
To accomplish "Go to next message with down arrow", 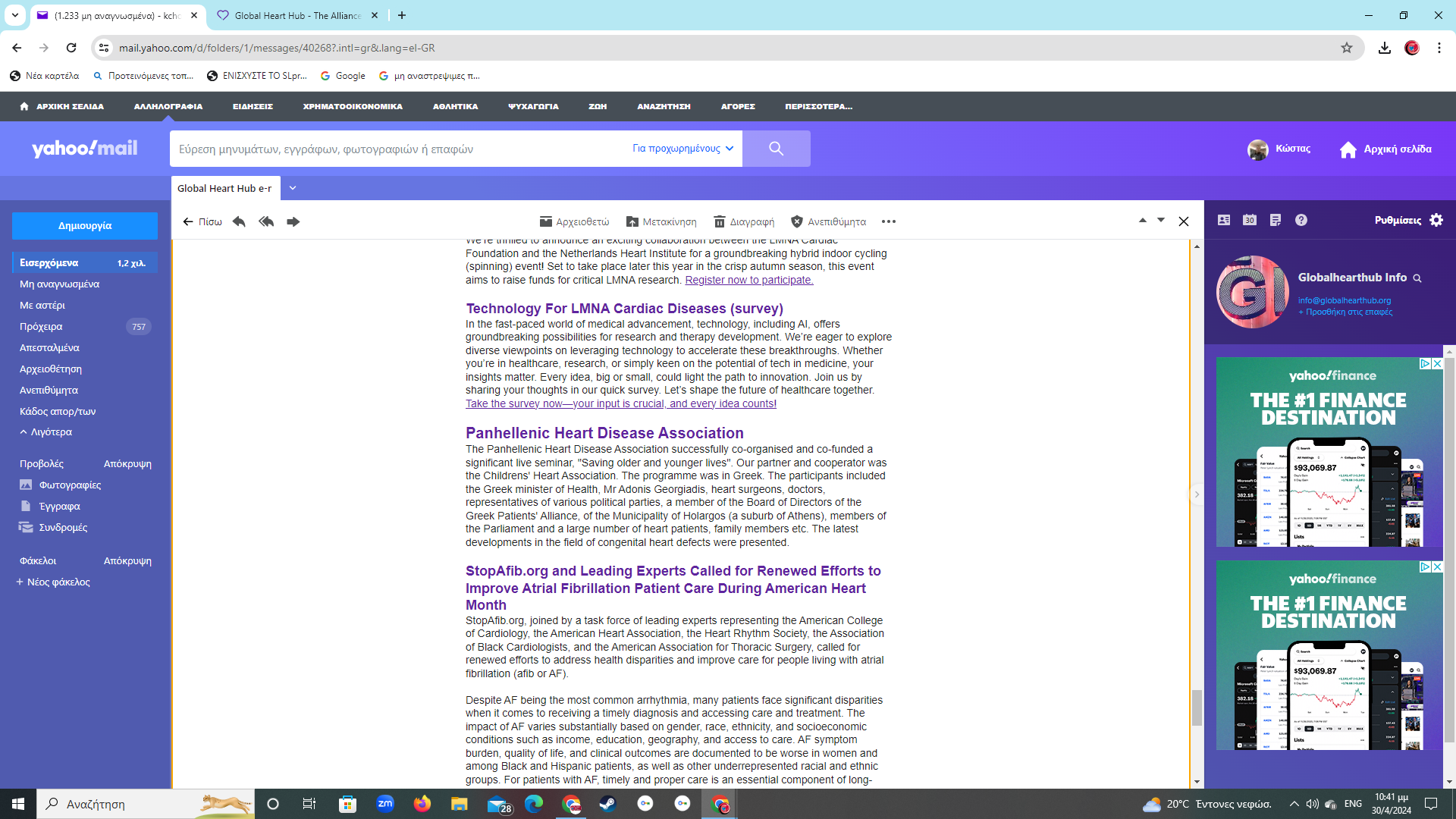I will tap(1160, 220).
